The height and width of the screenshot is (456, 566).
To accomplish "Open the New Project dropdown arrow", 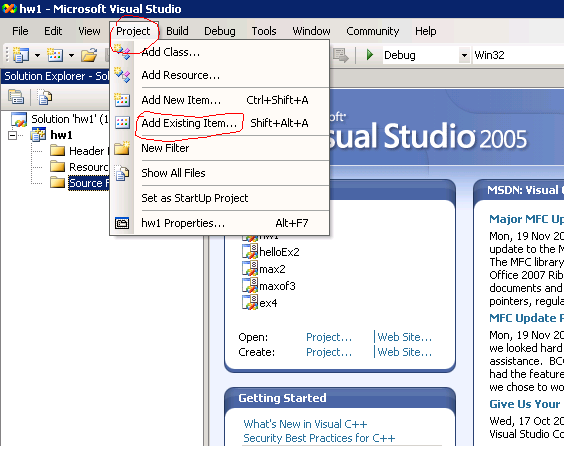I will pyautogui.click(x=38, y=56).
